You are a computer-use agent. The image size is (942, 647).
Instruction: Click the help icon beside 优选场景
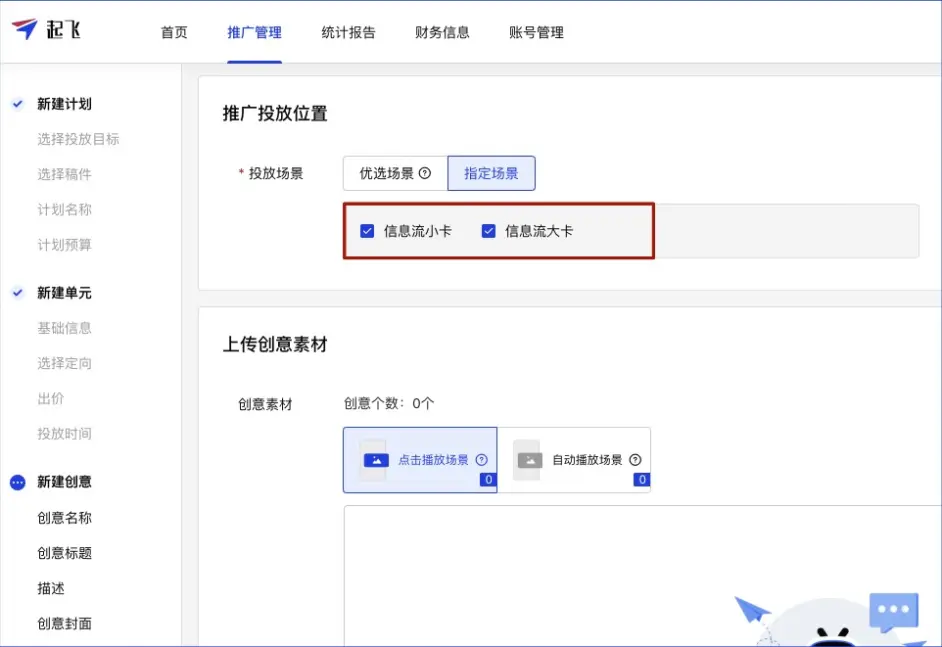click(x=425, y=173)
